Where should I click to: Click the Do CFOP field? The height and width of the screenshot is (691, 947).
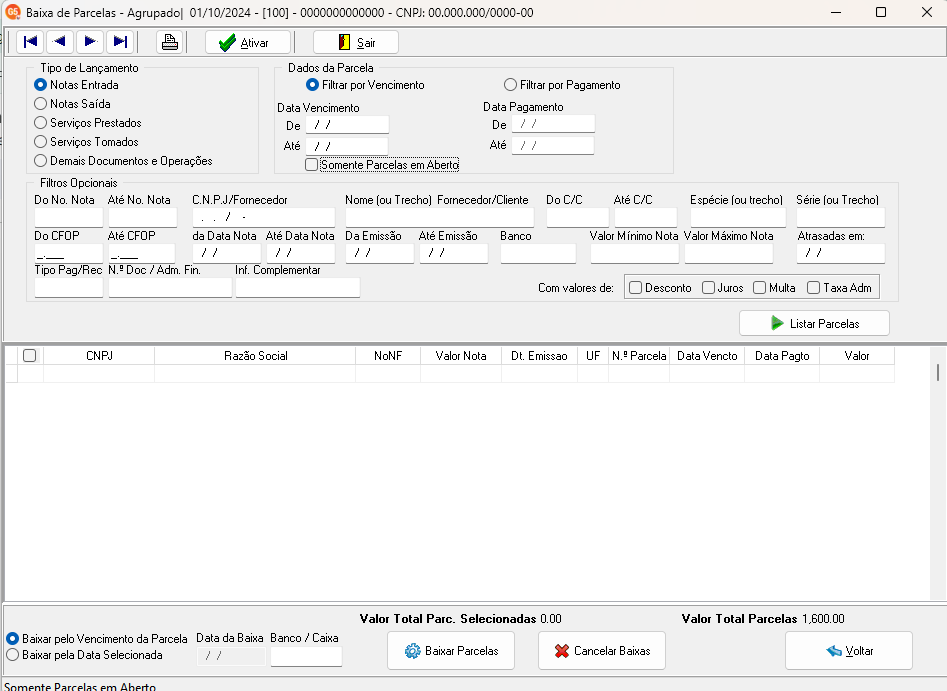point(69,253)
